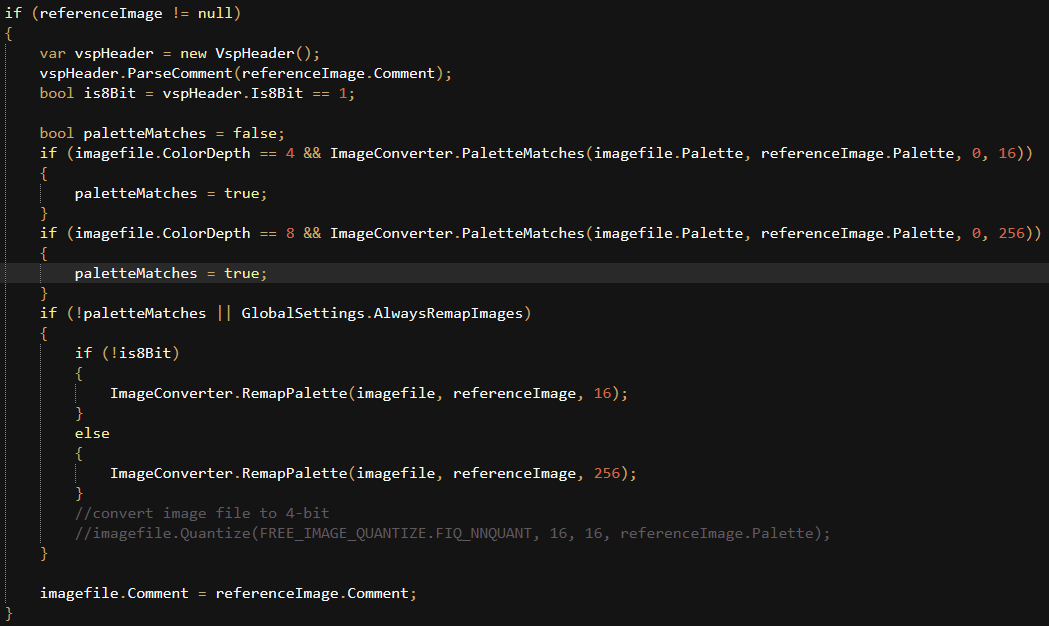Viewport: 1049px width, 626px height.
Task: Click the 'is8Bit' variable in its bool declaration
Action: 110,94
